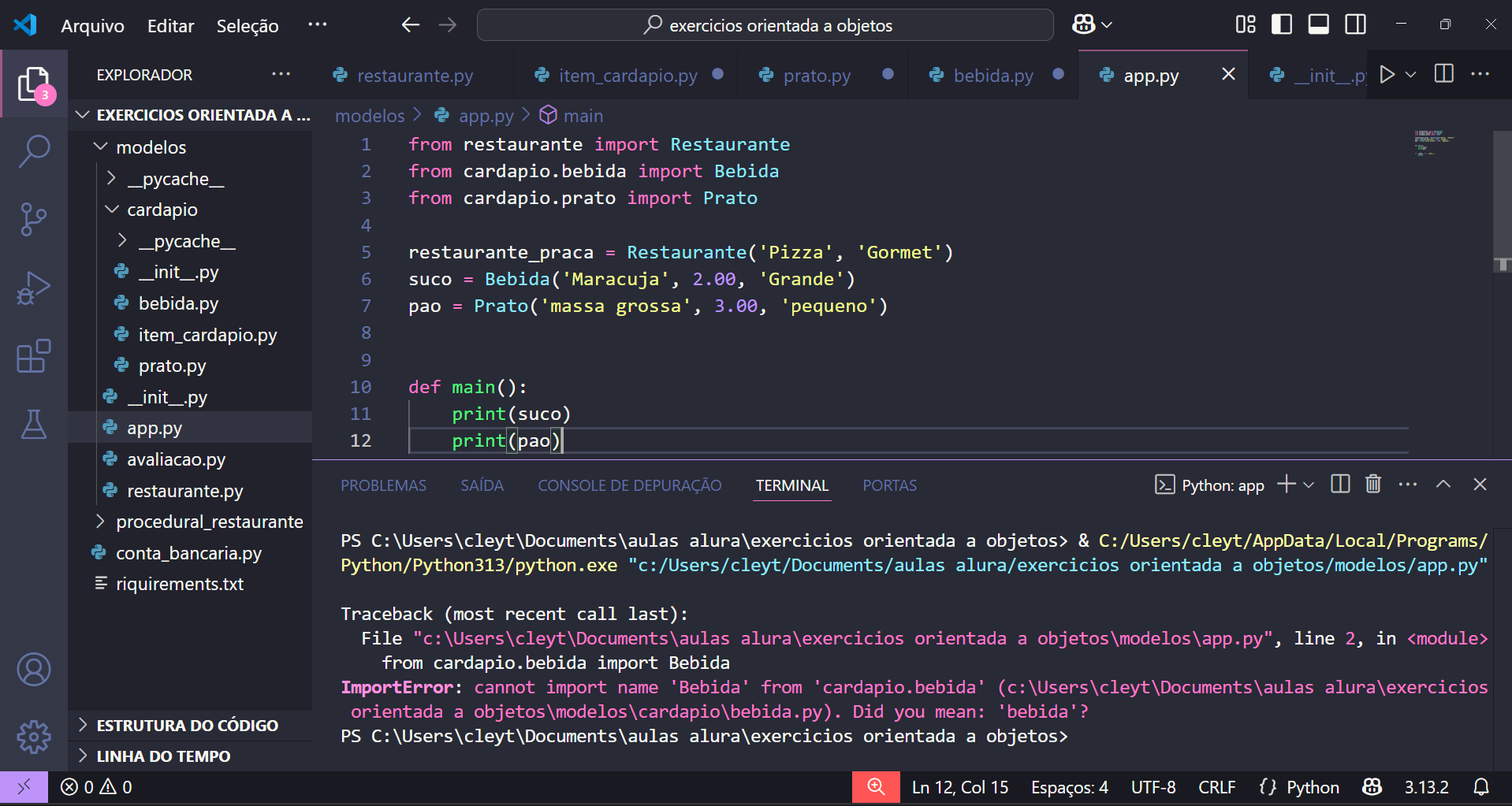Create a new terminal with plus
Viewport: 1512px width, 806px height.
pyautogui.click(x=1286, y=484)
